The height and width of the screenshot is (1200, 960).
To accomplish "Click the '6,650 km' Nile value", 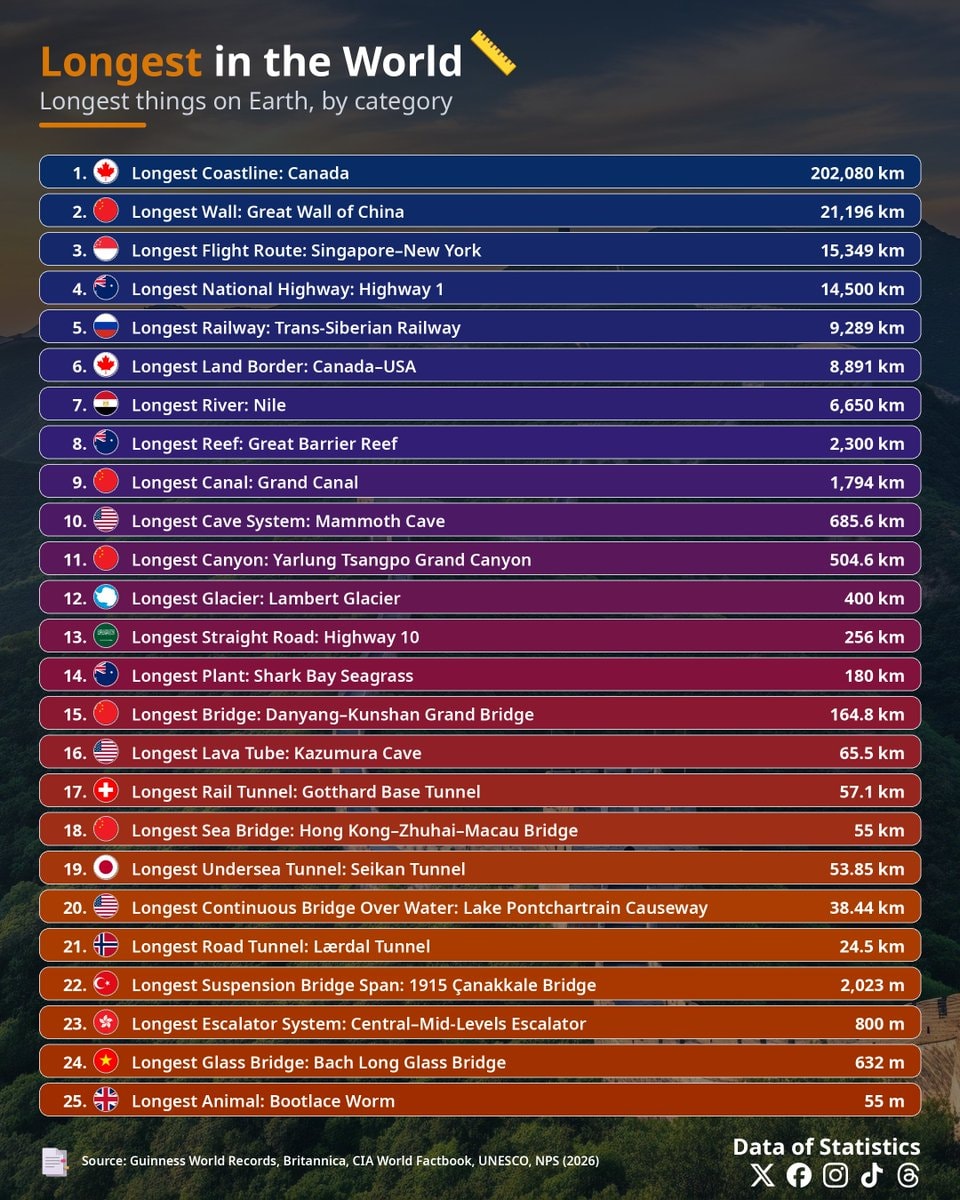I will click(867, 405).
